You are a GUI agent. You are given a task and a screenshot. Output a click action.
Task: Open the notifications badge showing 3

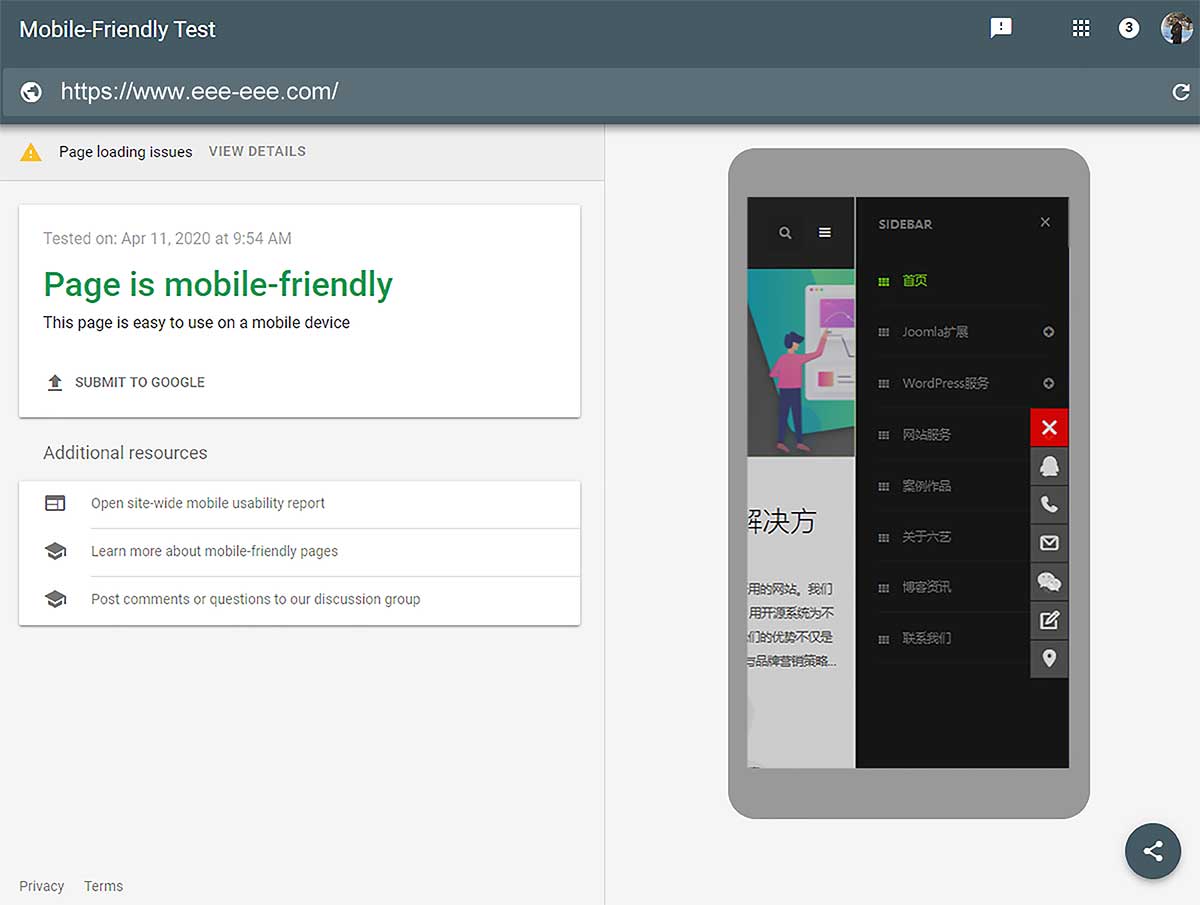click(x=1129, y=28)
